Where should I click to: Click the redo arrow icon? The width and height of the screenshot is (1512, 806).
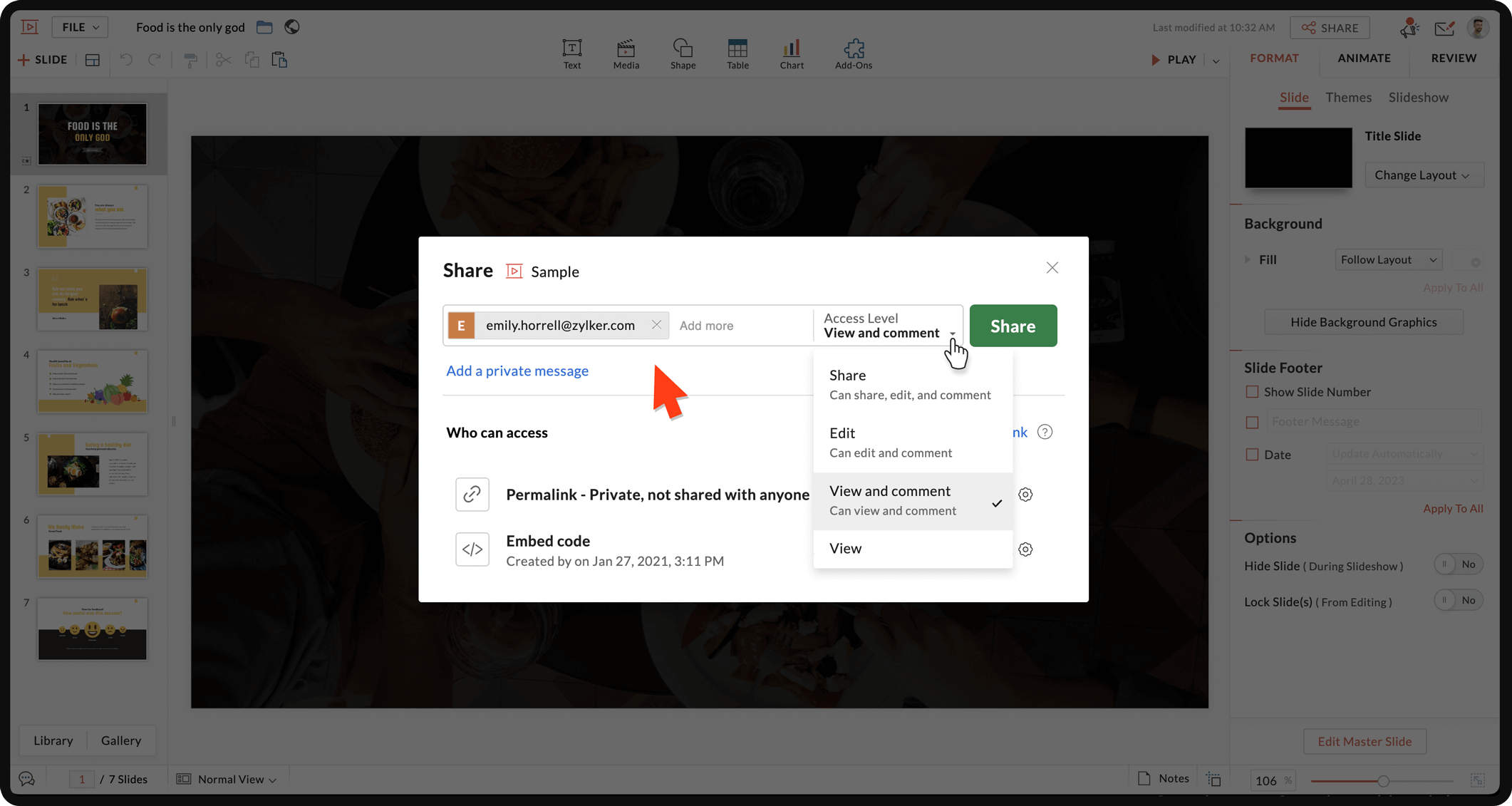pyautogui.click(x=154, y=60)
